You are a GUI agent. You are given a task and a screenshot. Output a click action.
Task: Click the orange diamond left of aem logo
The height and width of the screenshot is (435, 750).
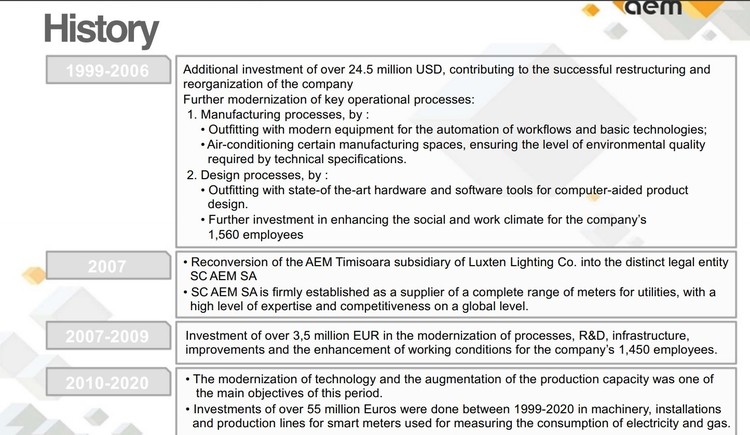(x=591, y=10)
